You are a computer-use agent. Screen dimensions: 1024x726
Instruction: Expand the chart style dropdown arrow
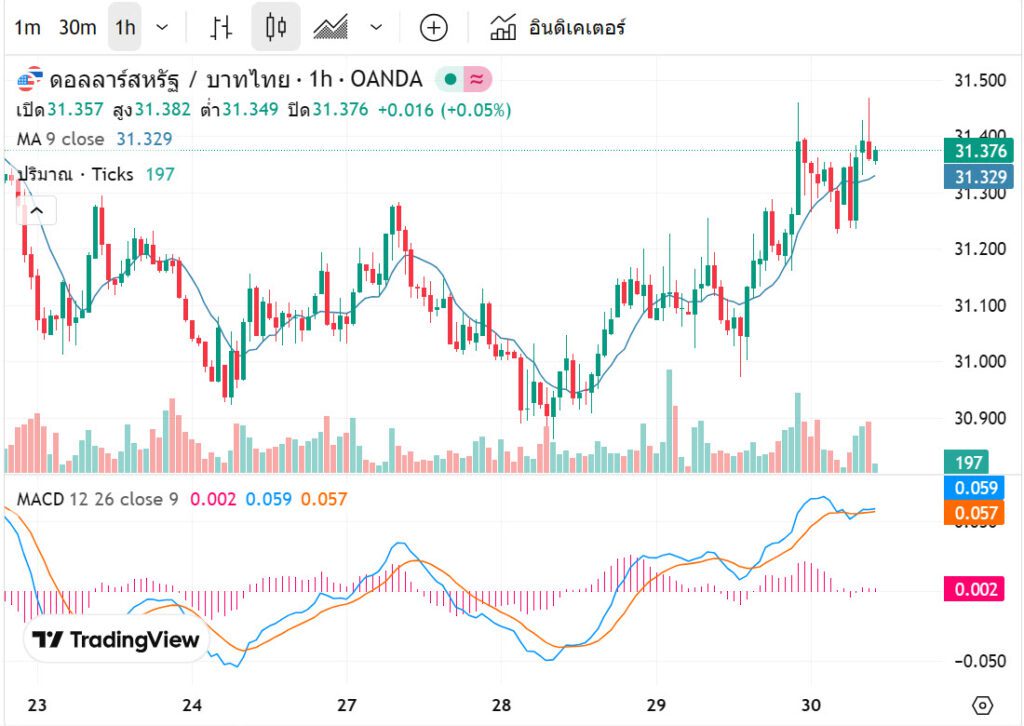point(376,28)
